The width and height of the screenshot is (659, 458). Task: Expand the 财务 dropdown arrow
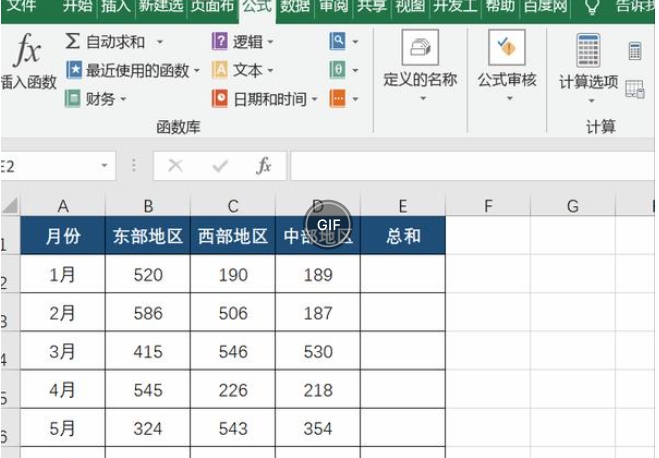[123, 100]
